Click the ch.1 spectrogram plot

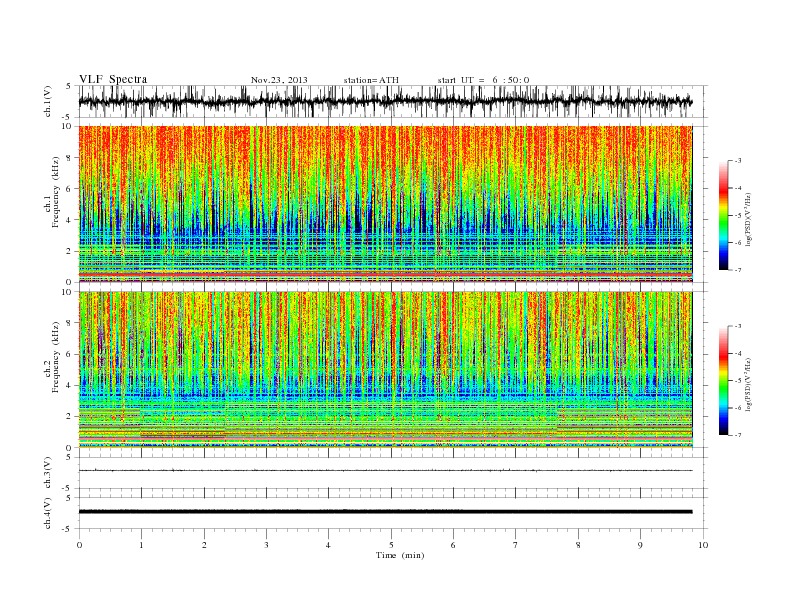385,204
